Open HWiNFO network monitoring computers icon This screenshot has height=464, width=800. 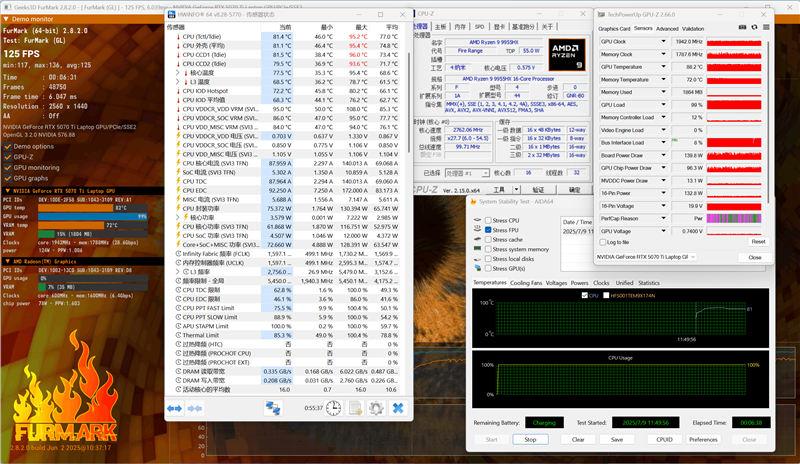(x=273, y=408)
